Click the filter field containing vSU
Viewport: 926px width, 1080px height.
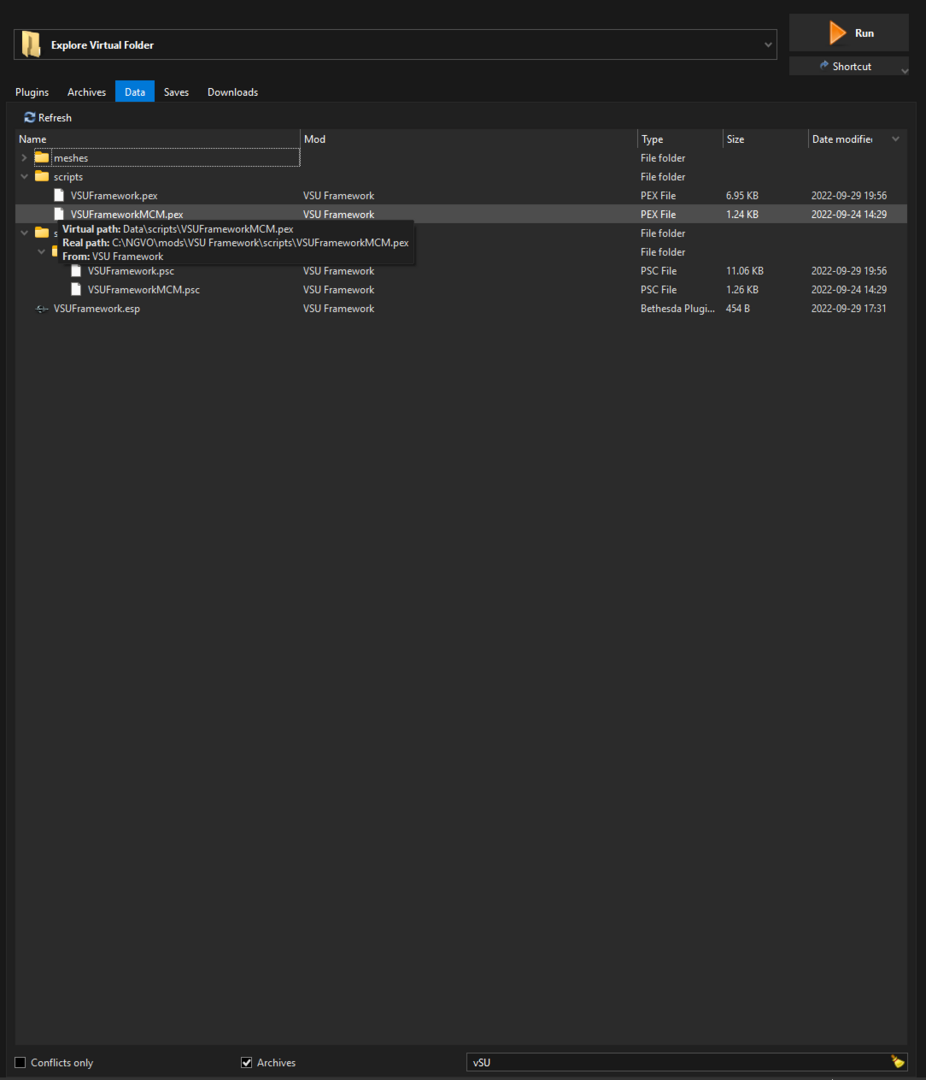pyautogui.click(x=678, y=1063)
